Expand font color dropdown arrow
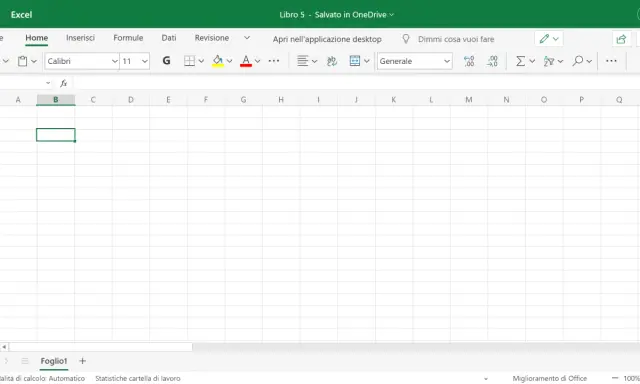The image size is (640, 384). tap(257, 61)
